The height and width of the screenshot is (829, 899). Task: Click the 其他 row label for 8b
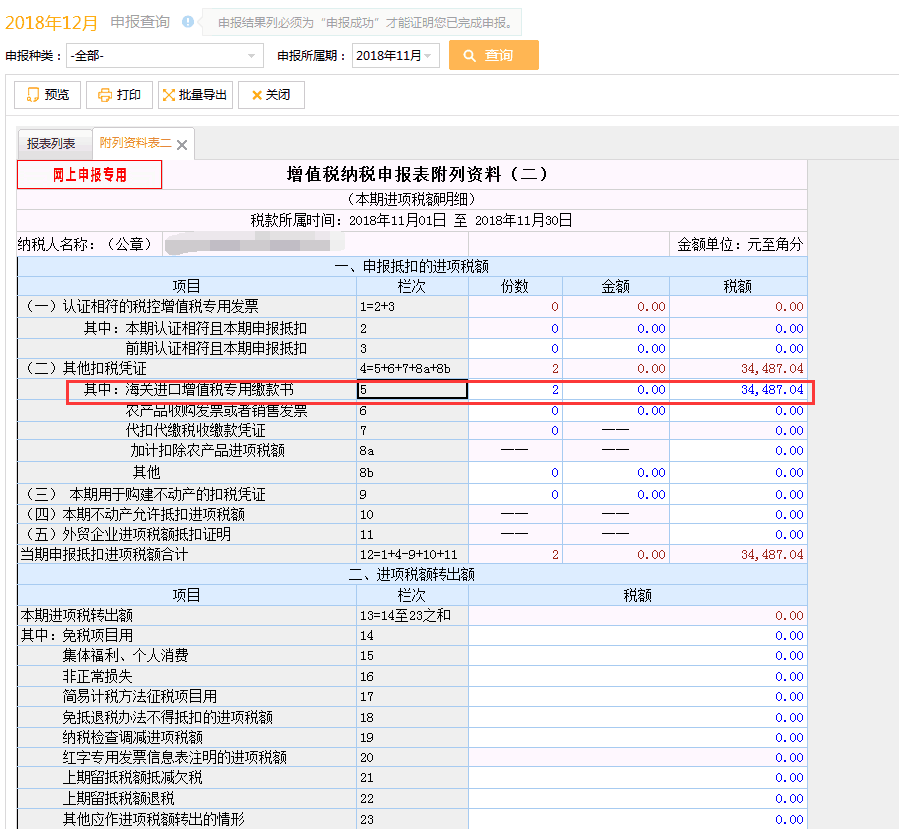pos(147,472)
